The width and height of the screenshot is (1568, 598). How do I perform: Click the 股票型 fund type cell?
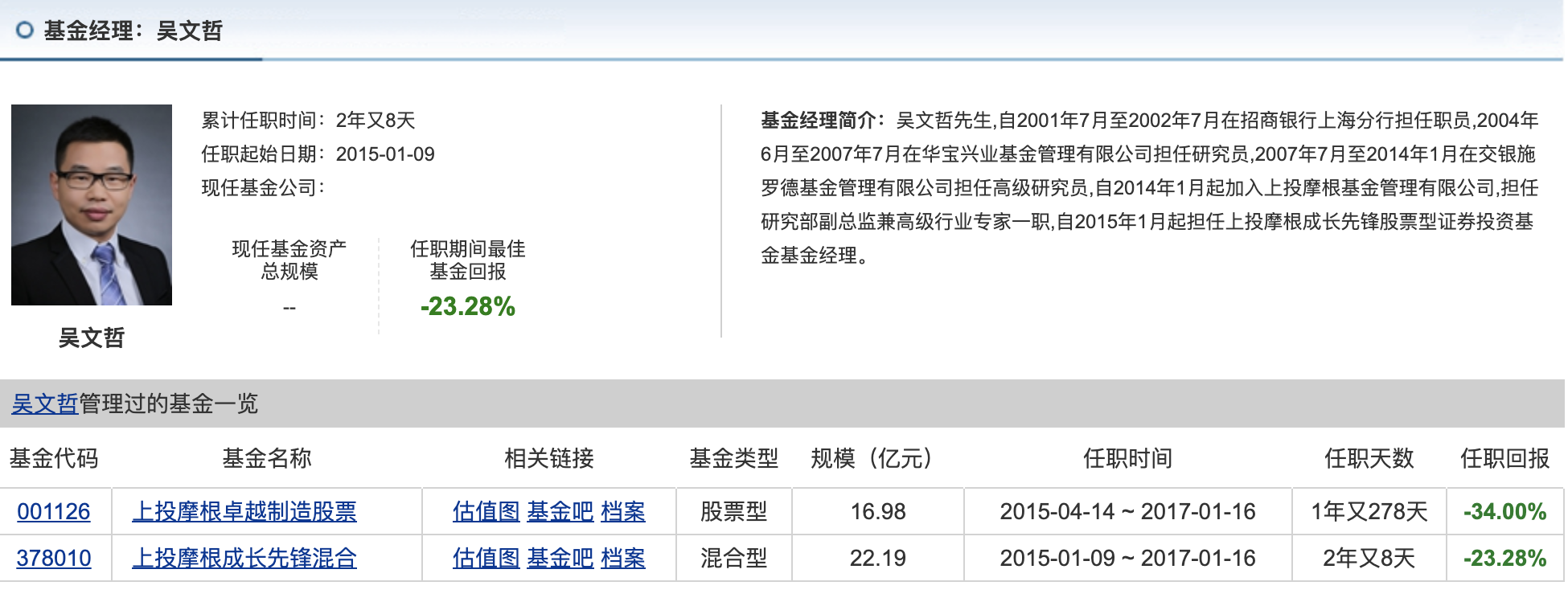click(734, 512)
